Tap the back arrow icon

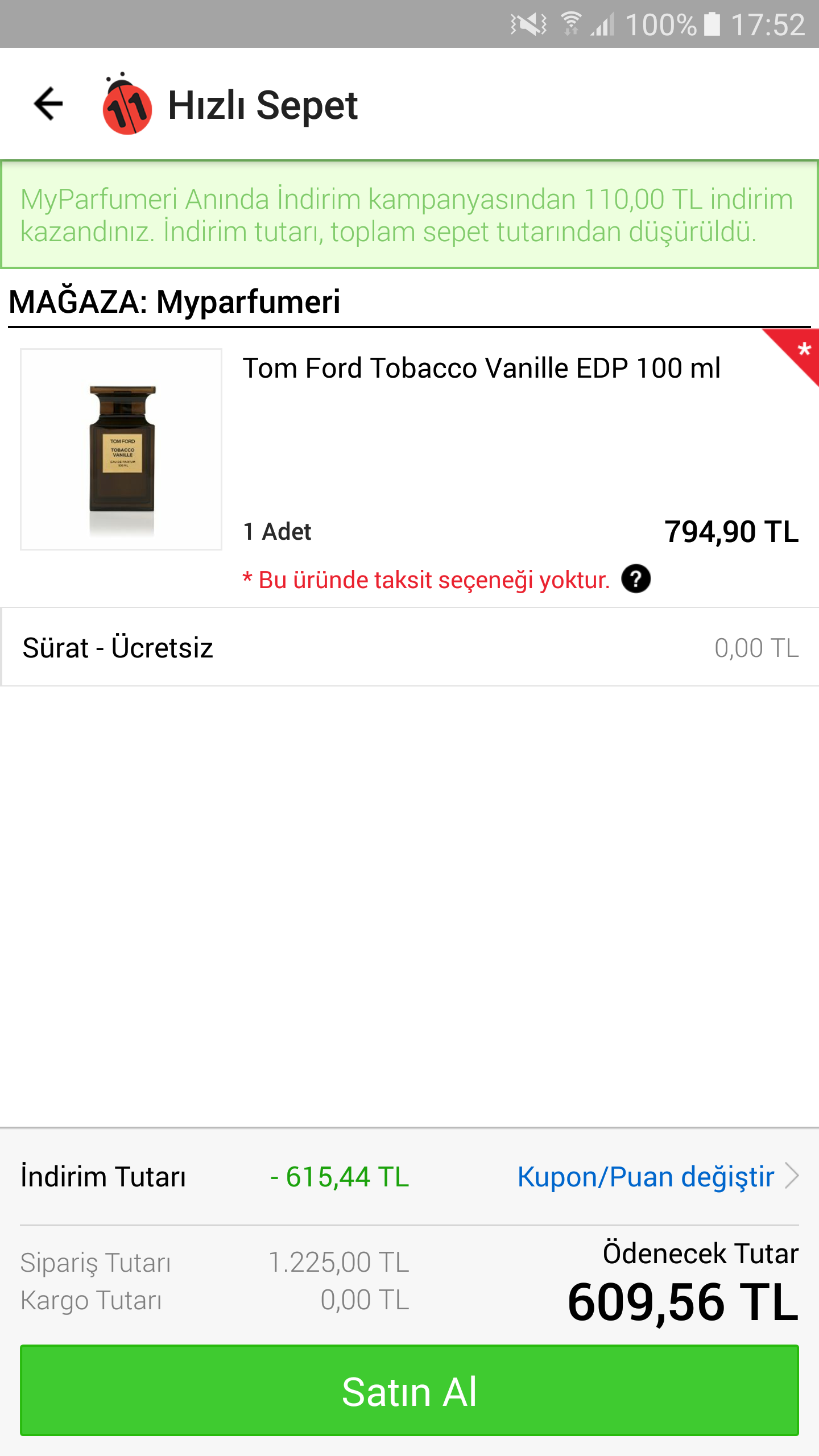point(48,104)
